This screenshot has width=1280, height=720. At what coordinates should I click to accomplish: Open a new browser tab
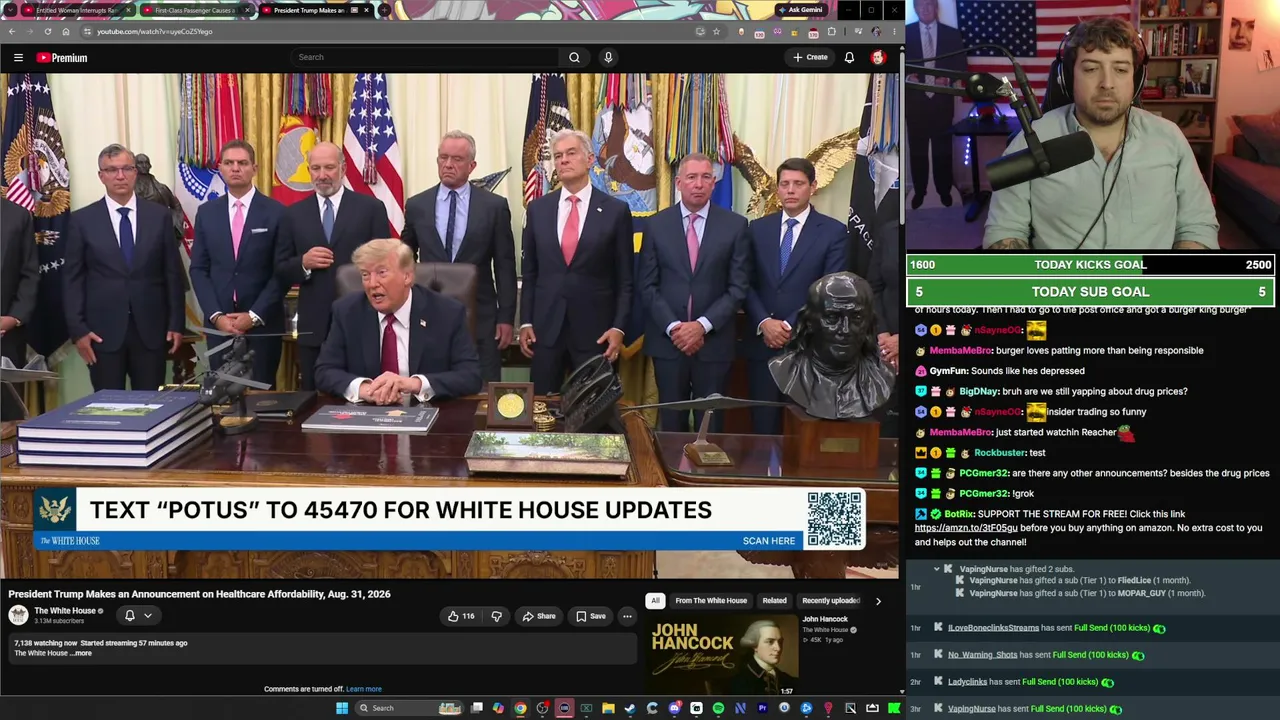tap(384, 10)
